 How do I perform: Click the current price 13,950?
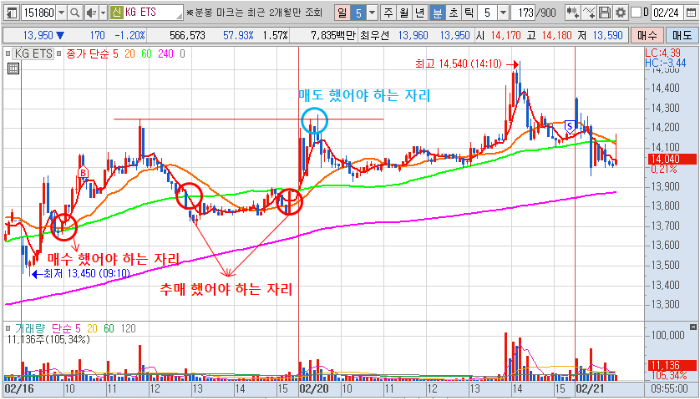point(38,35)
